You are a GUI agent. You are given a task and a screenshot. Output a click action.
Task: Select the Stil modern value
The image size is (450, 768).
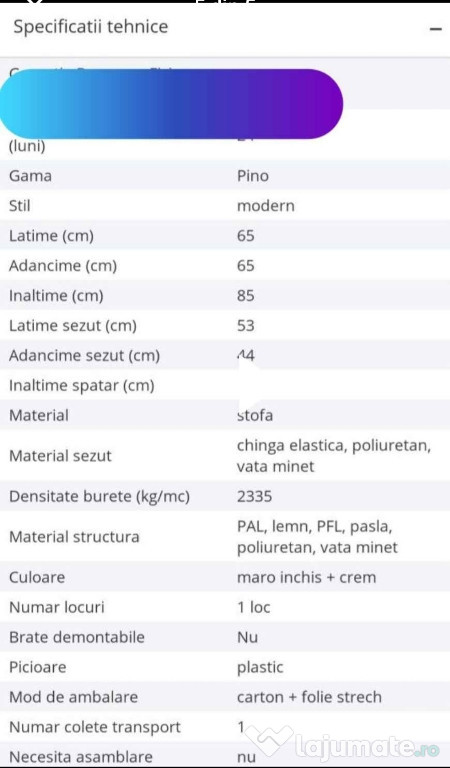[x=266, y=206]
